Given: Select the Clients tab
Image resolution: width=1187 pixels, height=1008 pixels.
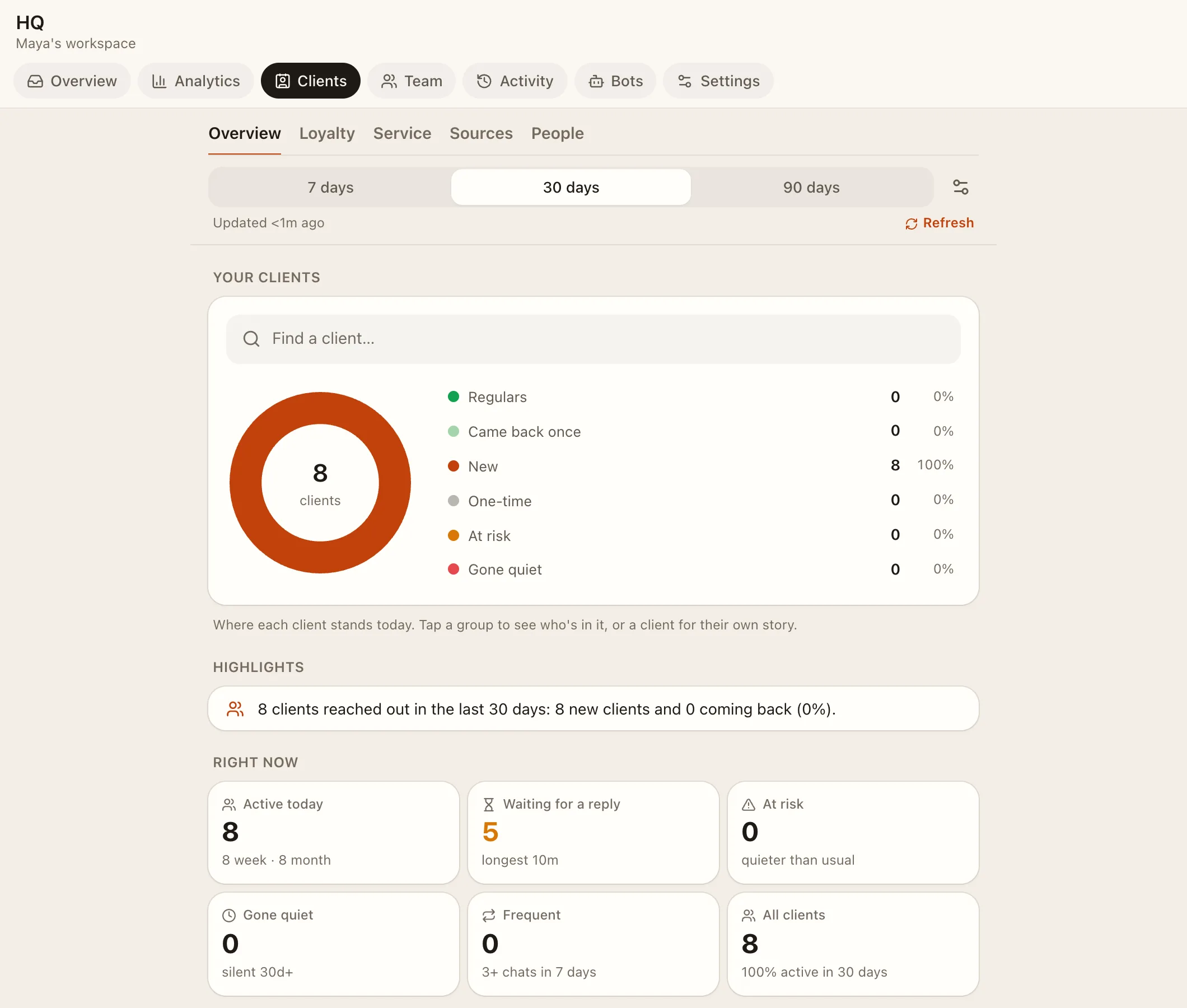Looking at the screenshot, I should 311,81.
